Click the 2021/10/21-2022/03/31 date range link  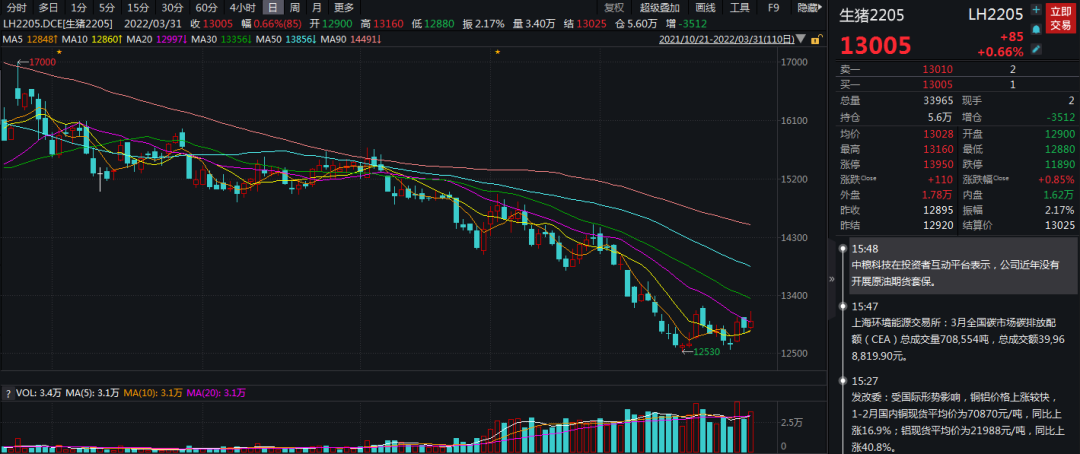728,39
